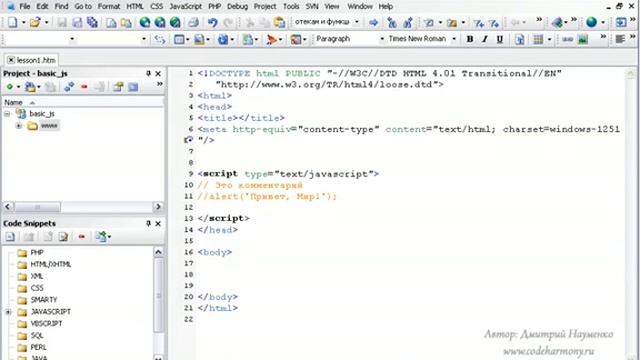The height and width of the screenshot is (360, 640).
Task: Expand the www folder node
Action: click(18, 126)
